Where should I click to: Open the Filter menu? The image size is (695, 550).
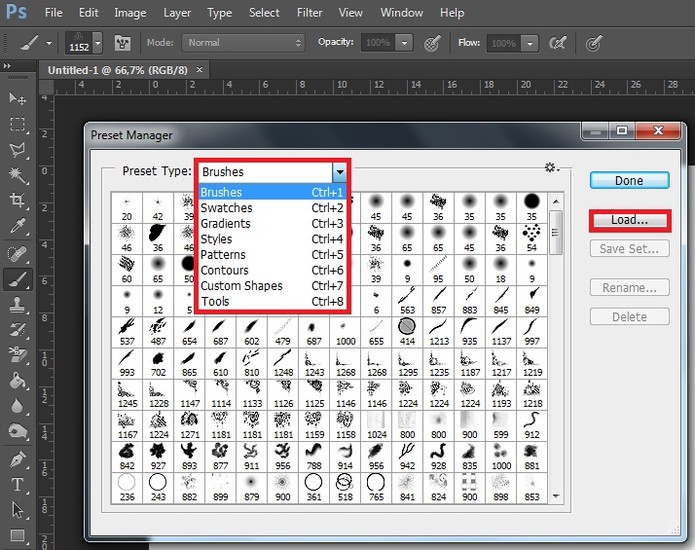click(x=309, y=13)
